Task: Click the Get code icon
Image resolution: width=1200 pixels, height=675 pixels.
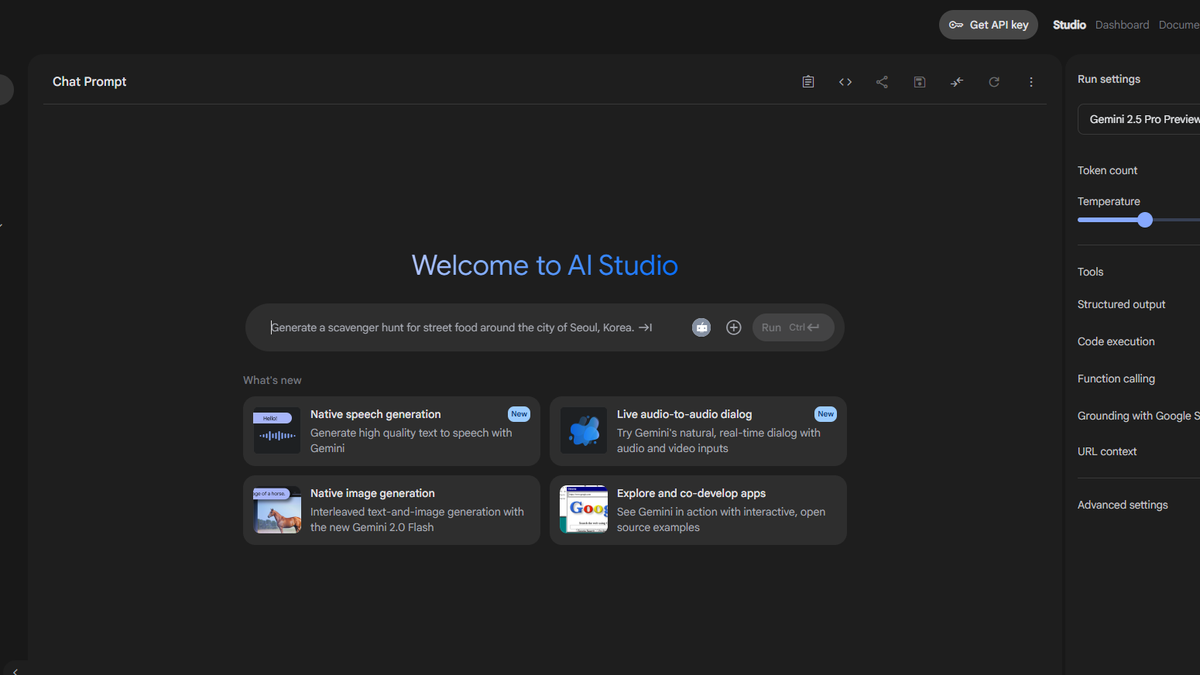Action: [x=845, y=81]
